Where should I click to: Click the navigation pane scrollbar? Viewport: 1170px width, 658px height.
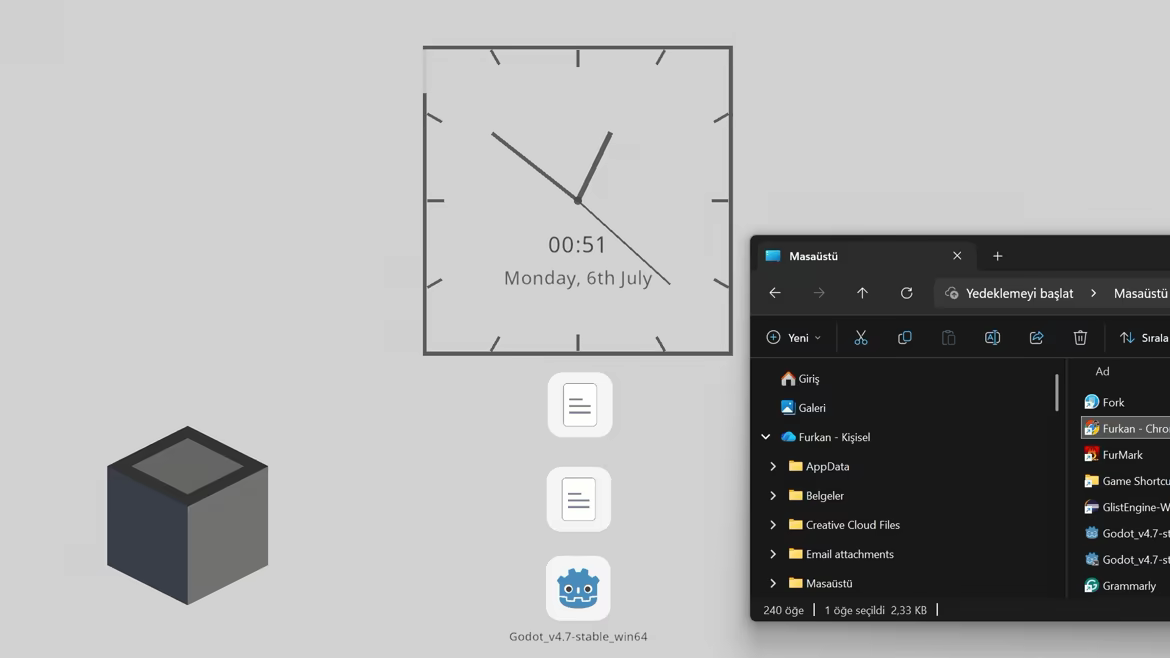click(x=1057, y=392)
